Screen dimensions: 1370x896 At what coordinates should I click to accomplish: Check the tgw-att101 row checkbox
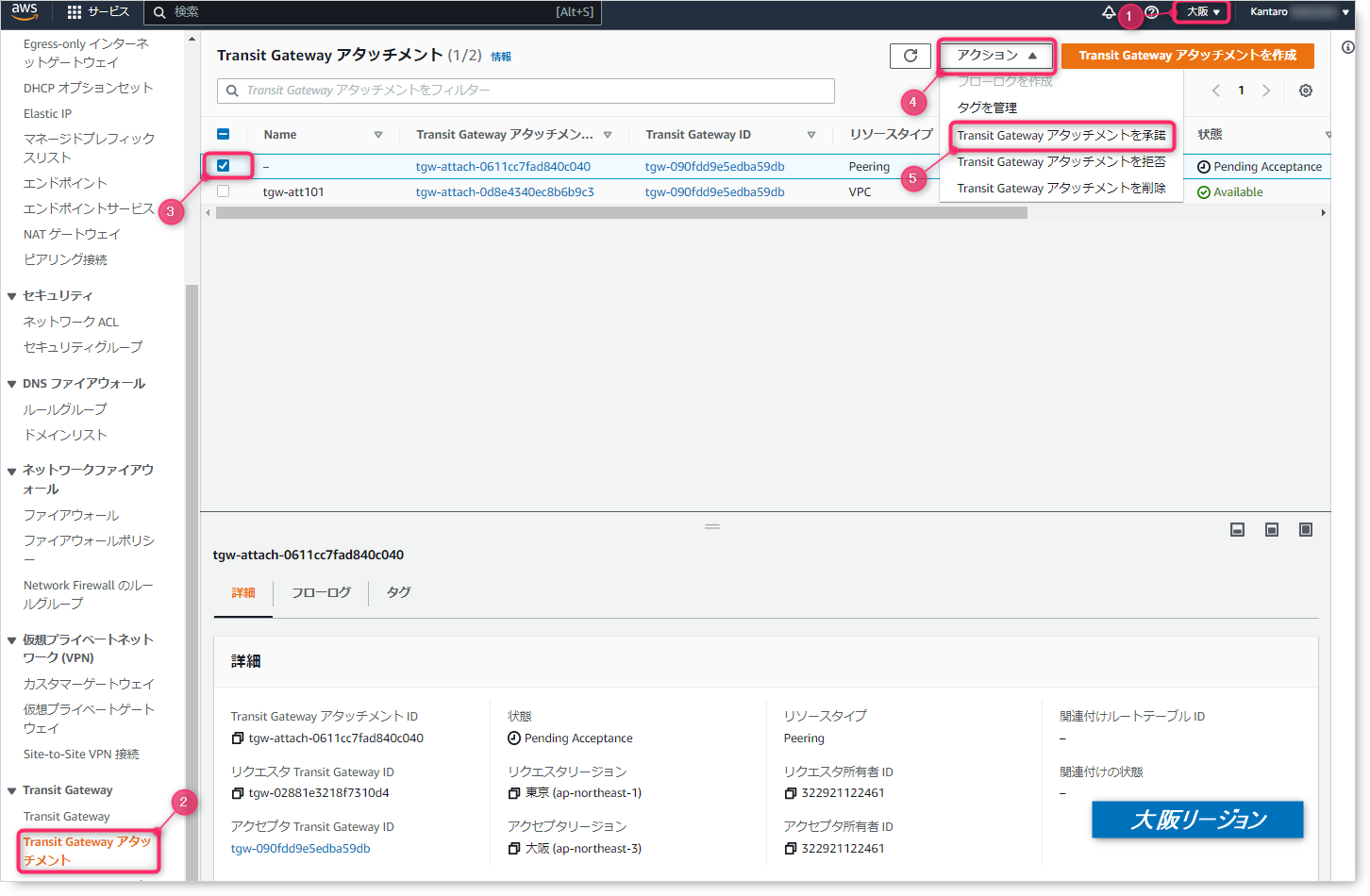[x=224, y=191]
